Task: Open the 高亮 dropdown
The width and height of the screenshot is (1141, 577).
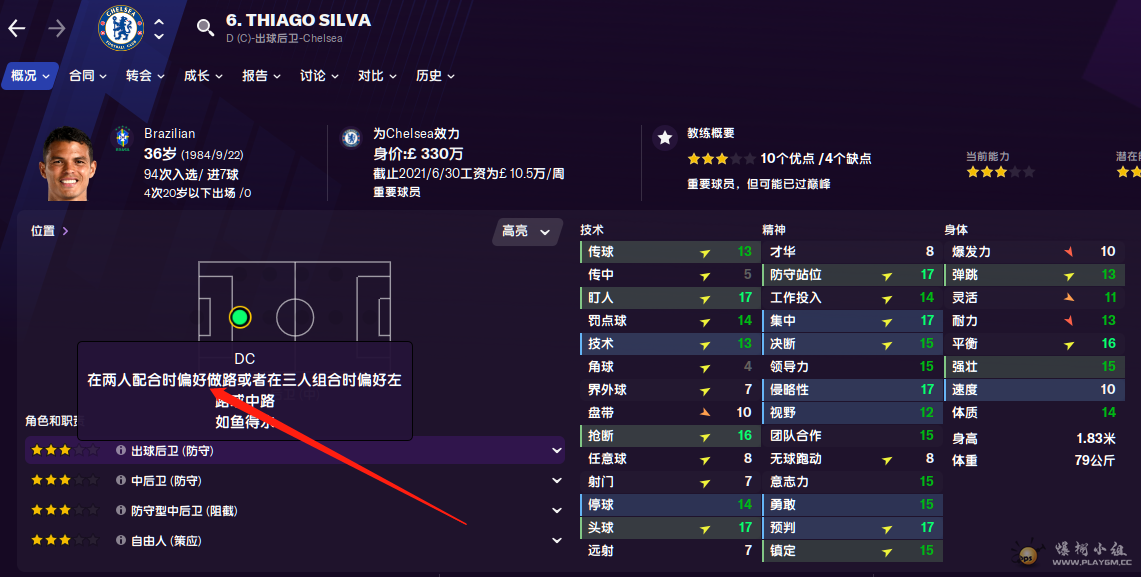Action: tap(526, 232)
